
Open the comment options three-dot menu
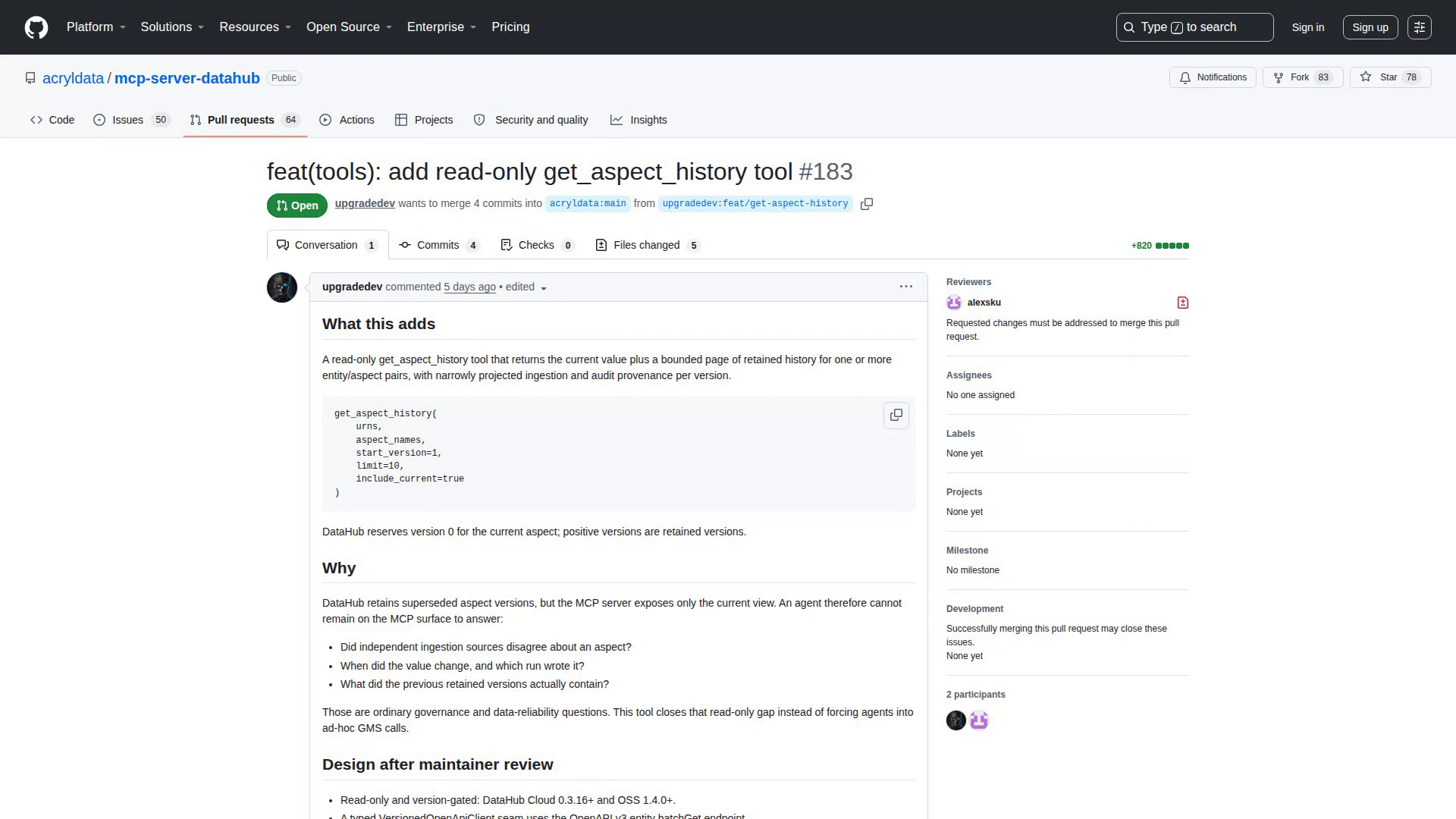[906, 287]
